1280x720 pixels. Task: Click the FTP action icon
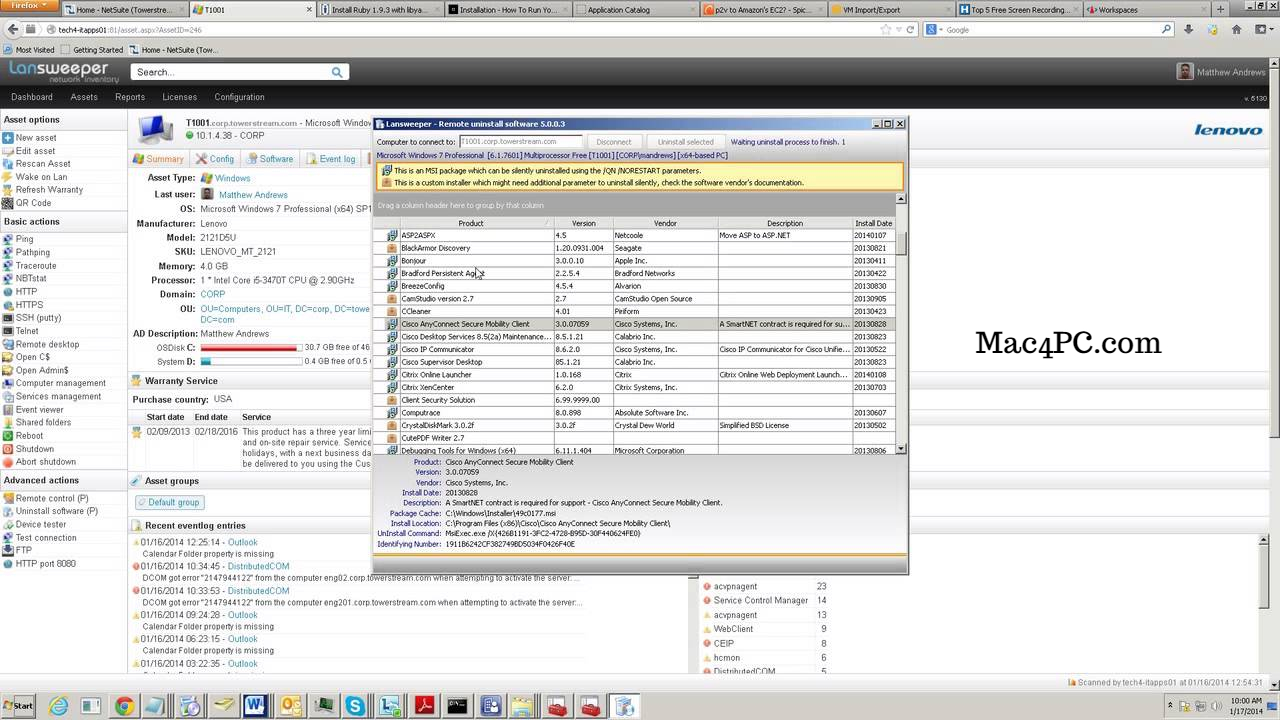tap(8, 551)
